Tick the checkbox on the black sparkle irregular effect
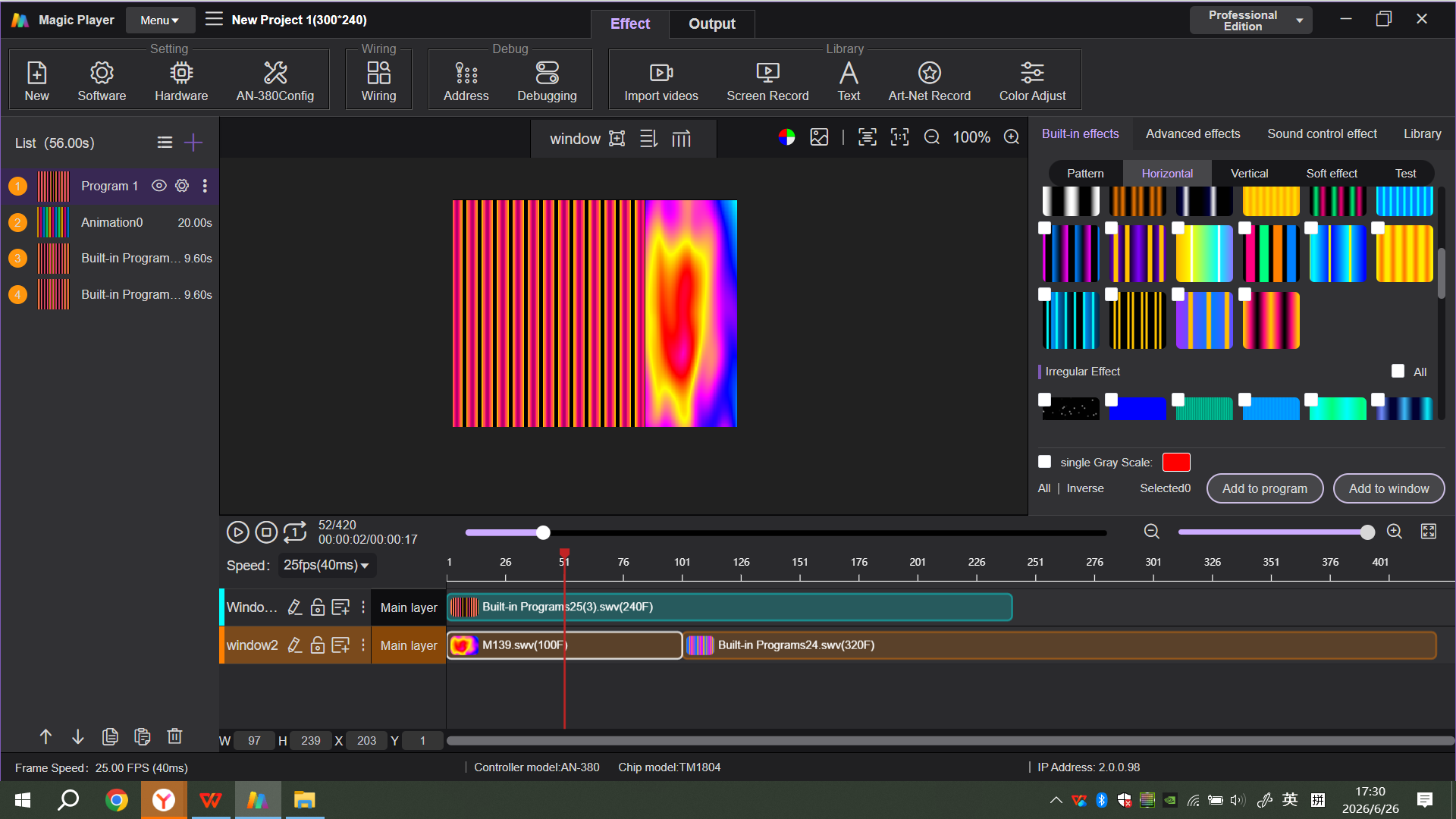Viewport: 1456px width, 819px height. [1044, 400]
